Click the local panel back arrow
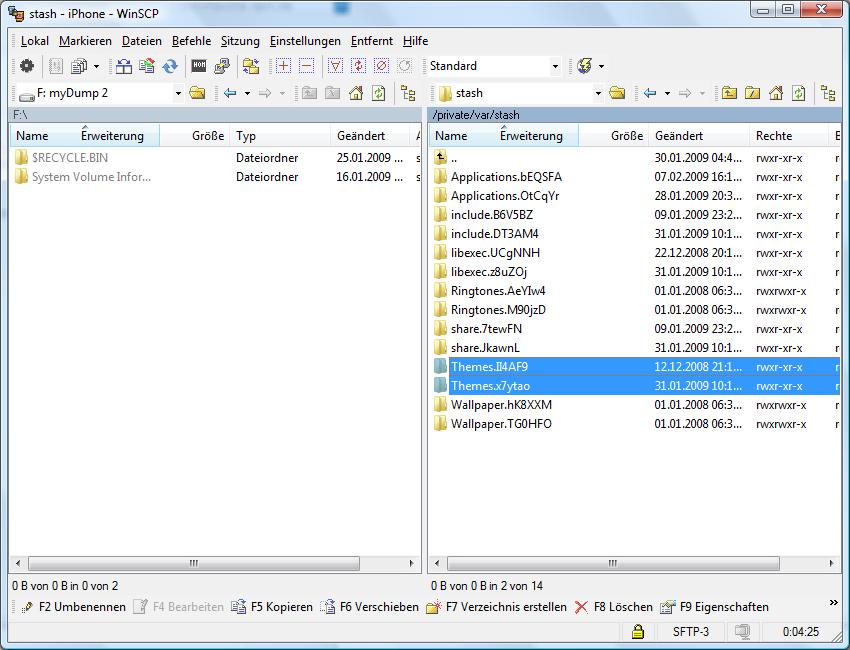 point(230,93)
